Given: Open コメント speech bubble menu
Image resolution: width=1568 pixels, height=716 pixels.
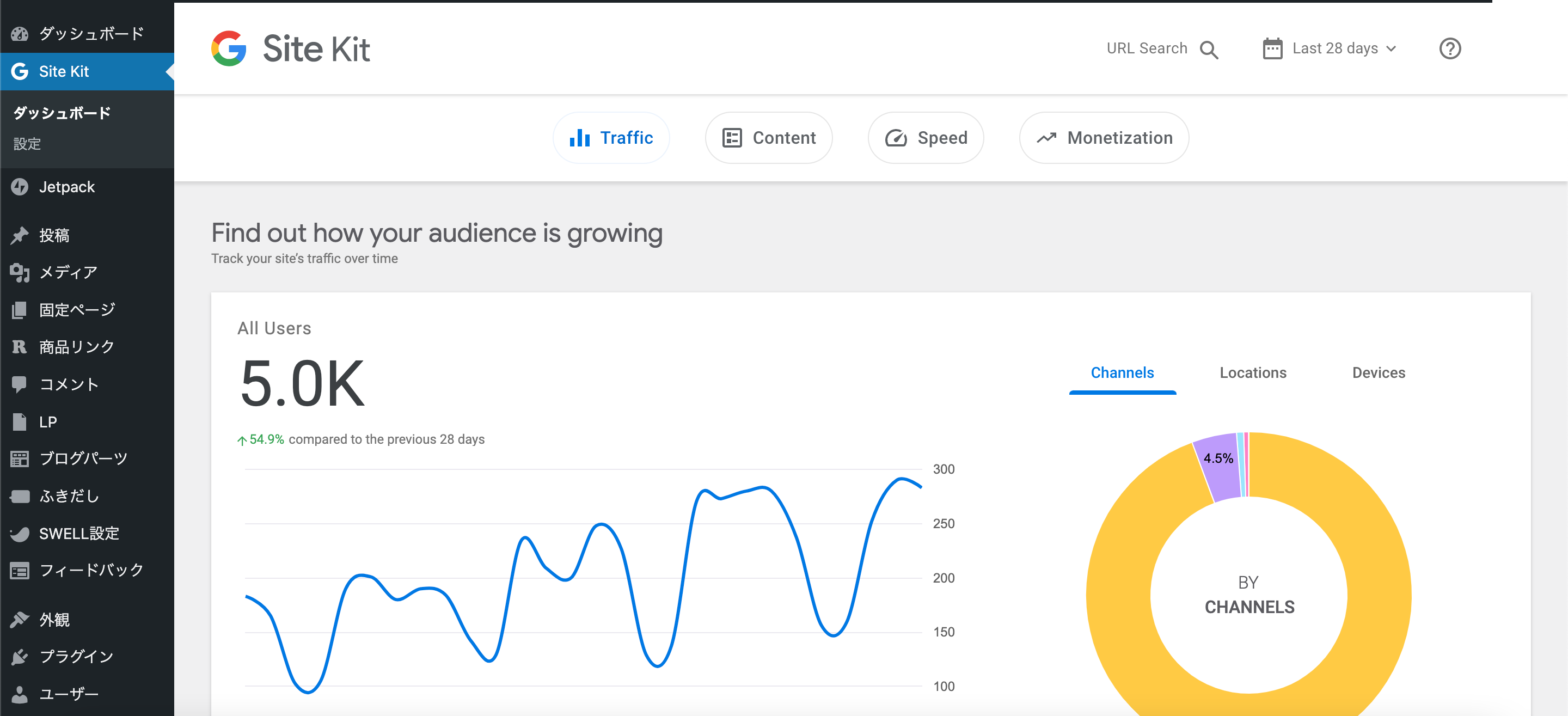Looking at the screenshot, I should [x=20, y=384].
